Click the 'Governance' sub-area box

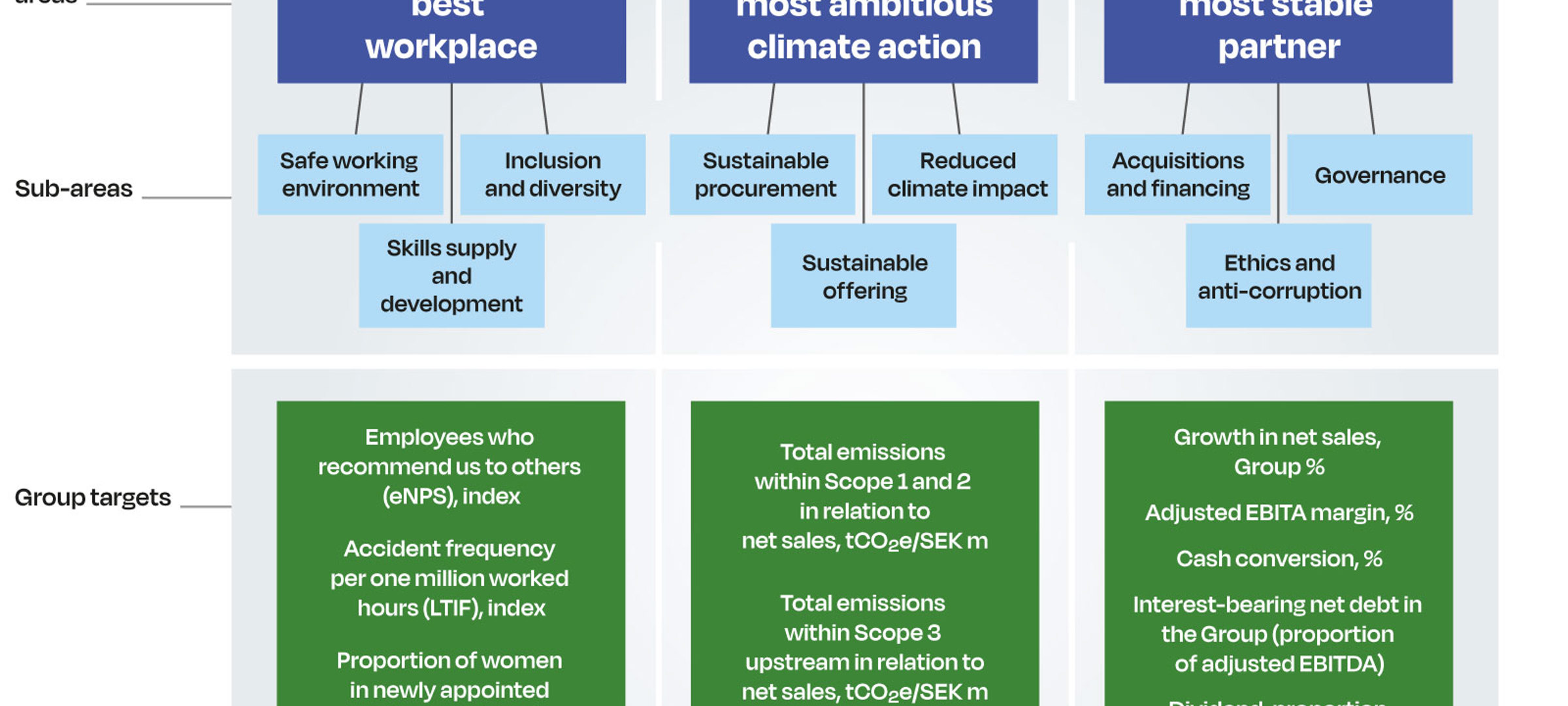click(x=1380, y=175)
